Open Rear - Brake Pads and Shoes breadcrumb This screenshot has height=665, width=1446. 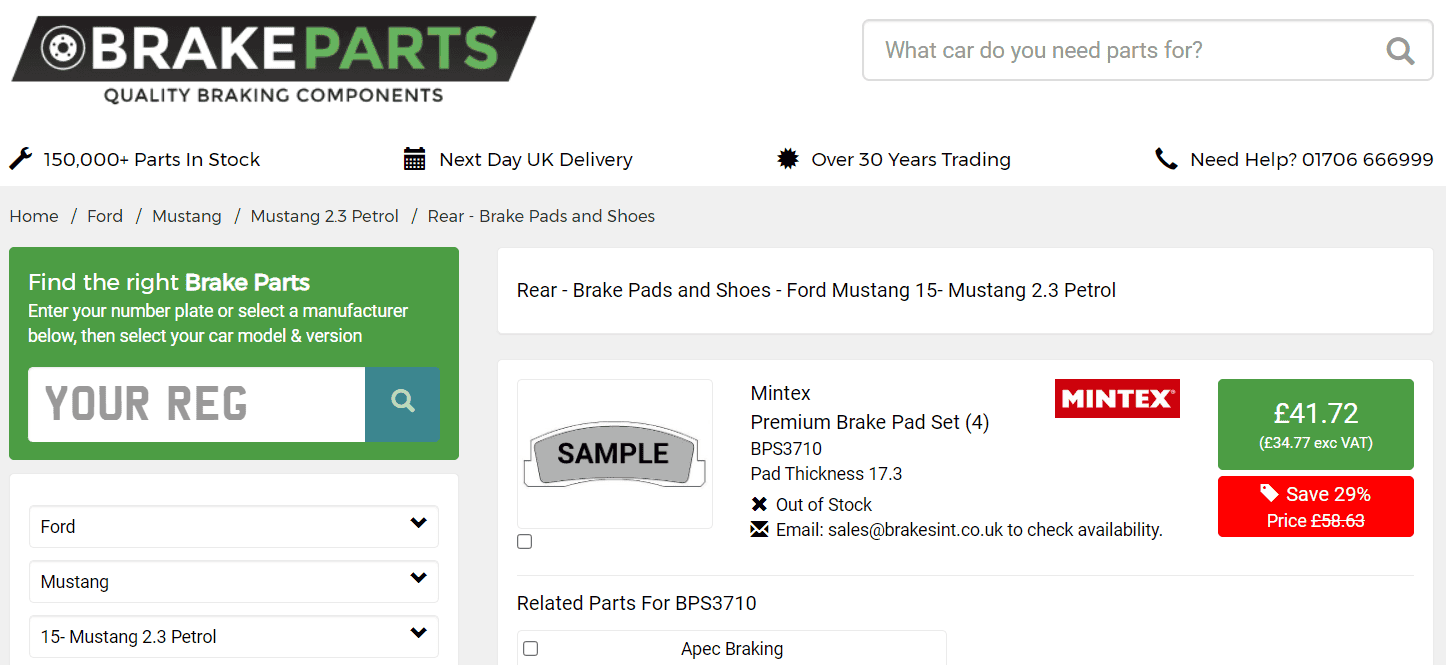[x=541, y=216]
